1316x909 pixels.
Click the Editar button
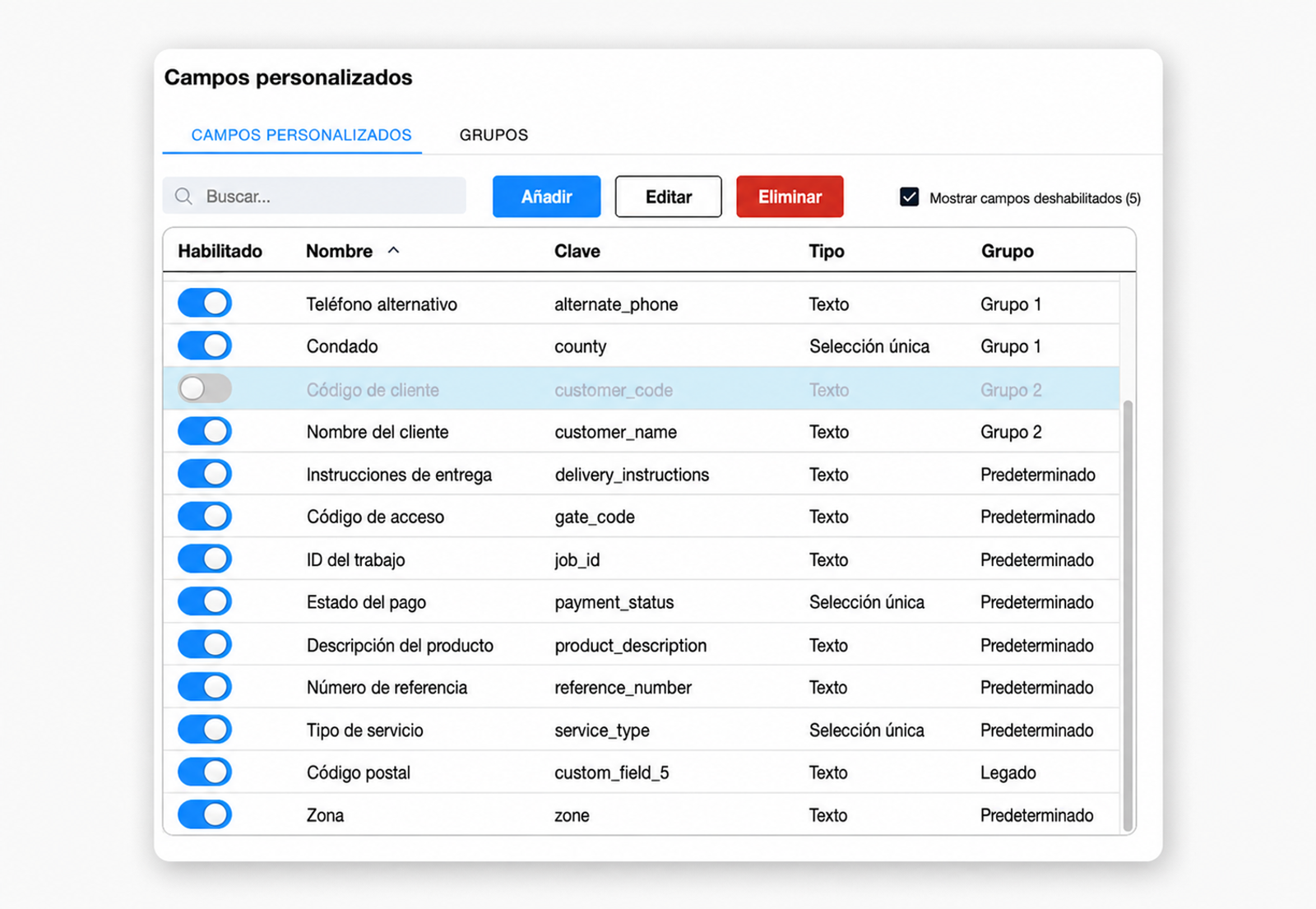pyautogui.click(x=669, y=197)
